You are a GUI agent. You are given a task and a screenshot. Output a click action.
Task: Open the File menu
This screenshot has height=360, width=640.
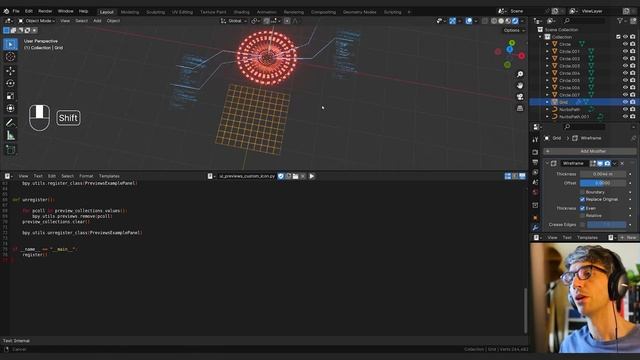tap(16, 11)
